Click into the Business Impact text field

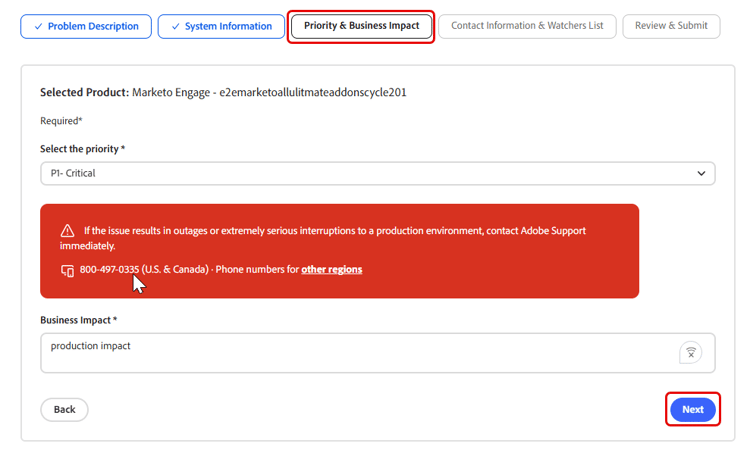(x=378, y=353)
